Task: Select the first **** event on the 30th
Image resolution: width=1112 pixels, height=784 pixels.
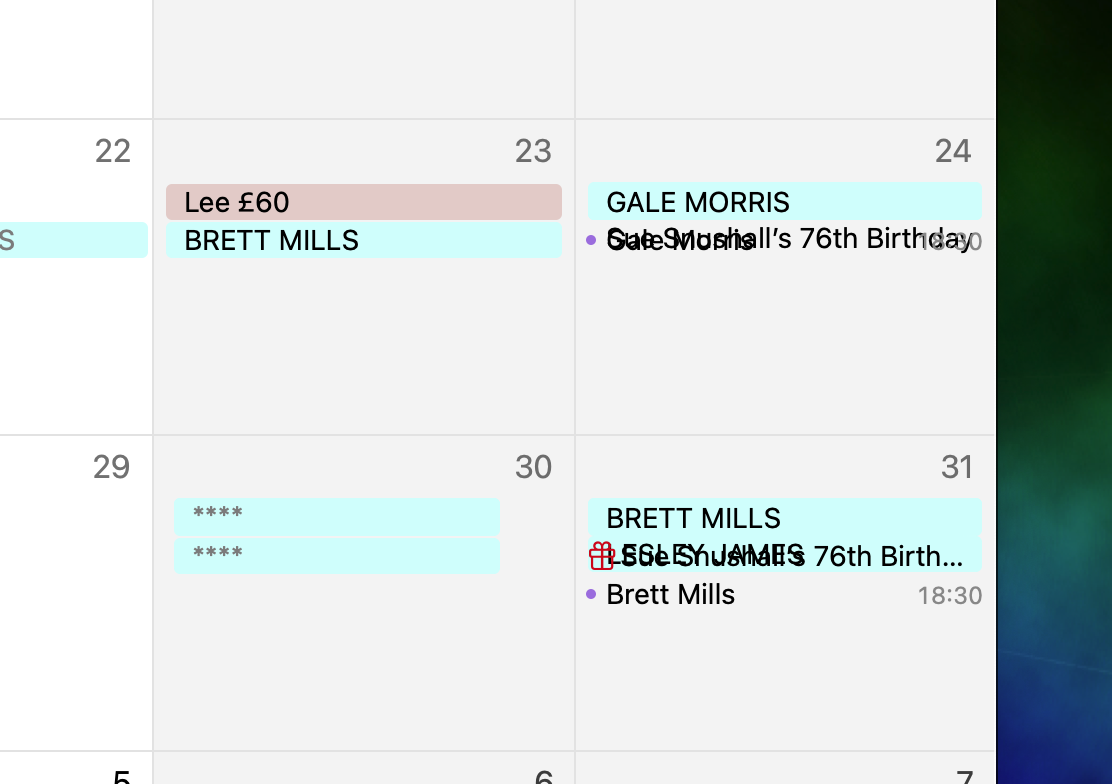Action: tap(336, 516)
